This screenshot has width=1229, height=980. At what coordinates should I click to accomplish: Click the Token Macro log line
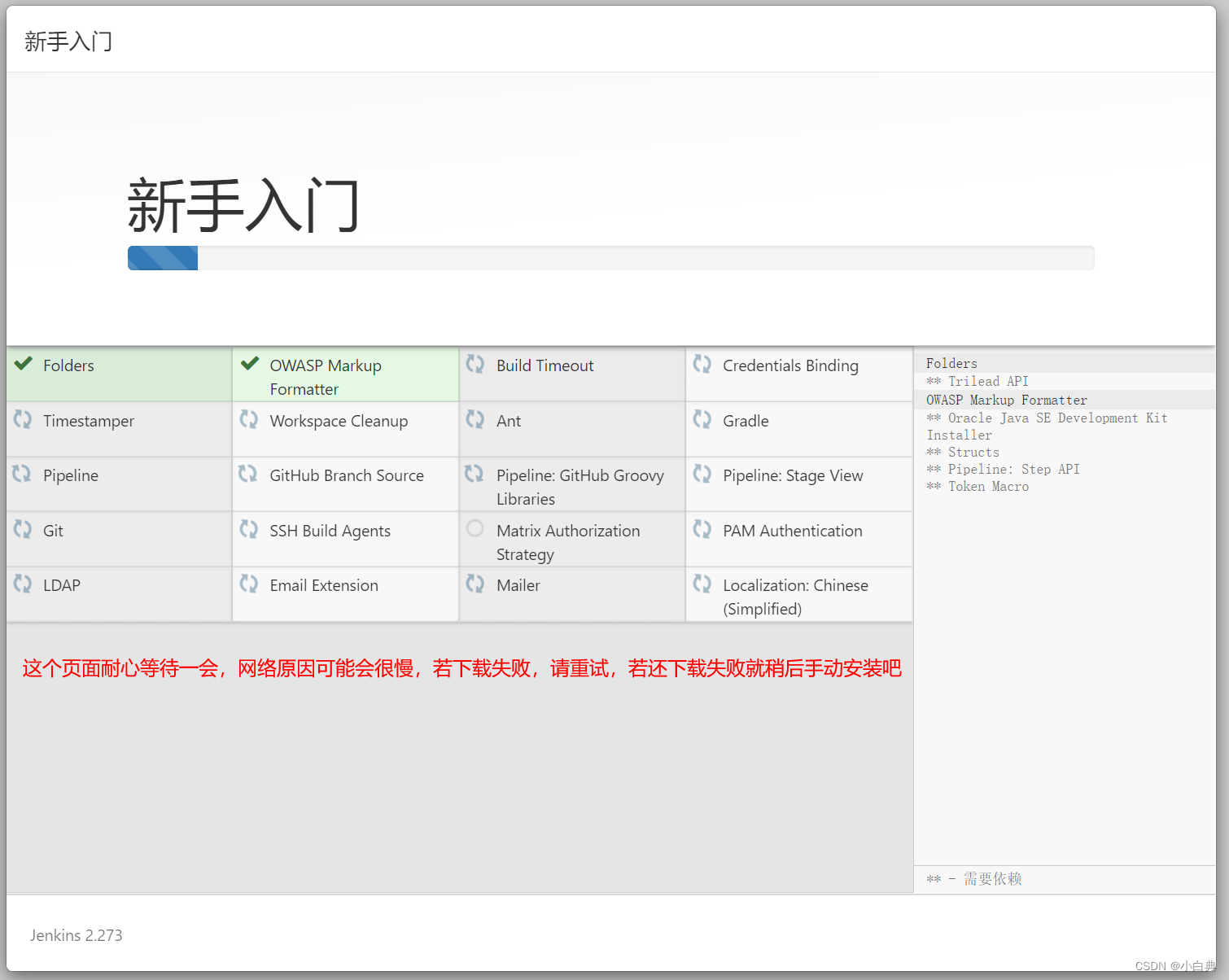(x=978, y=487)
